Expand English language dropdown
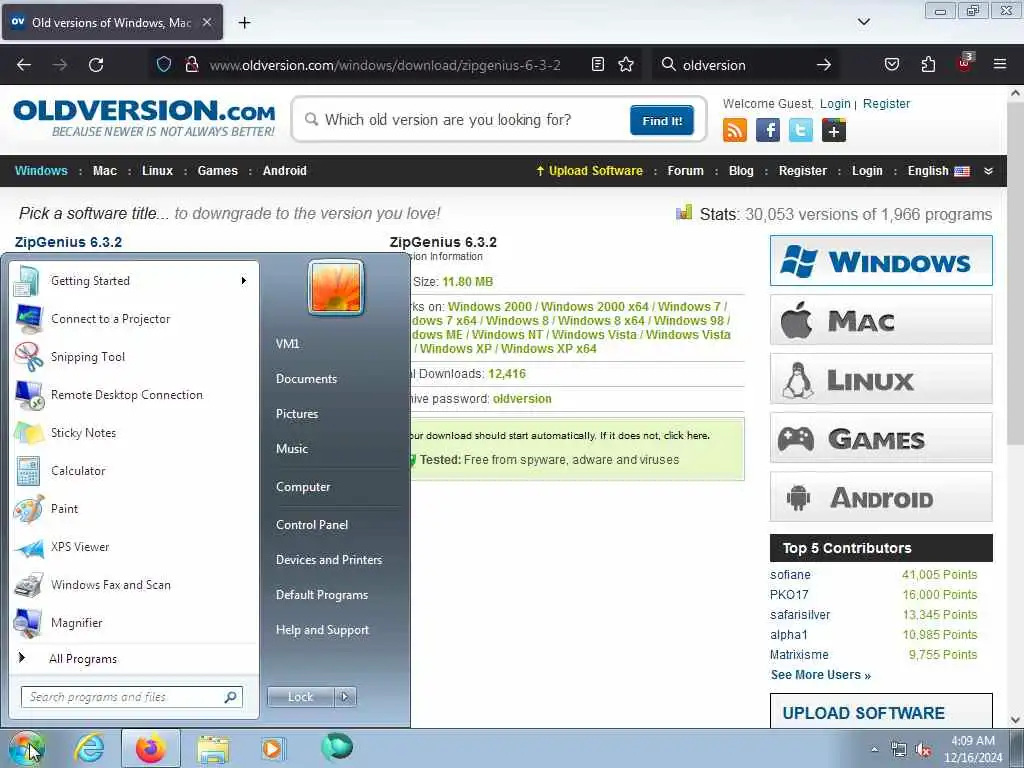The image size is (1024, 768). click(988, 171)
